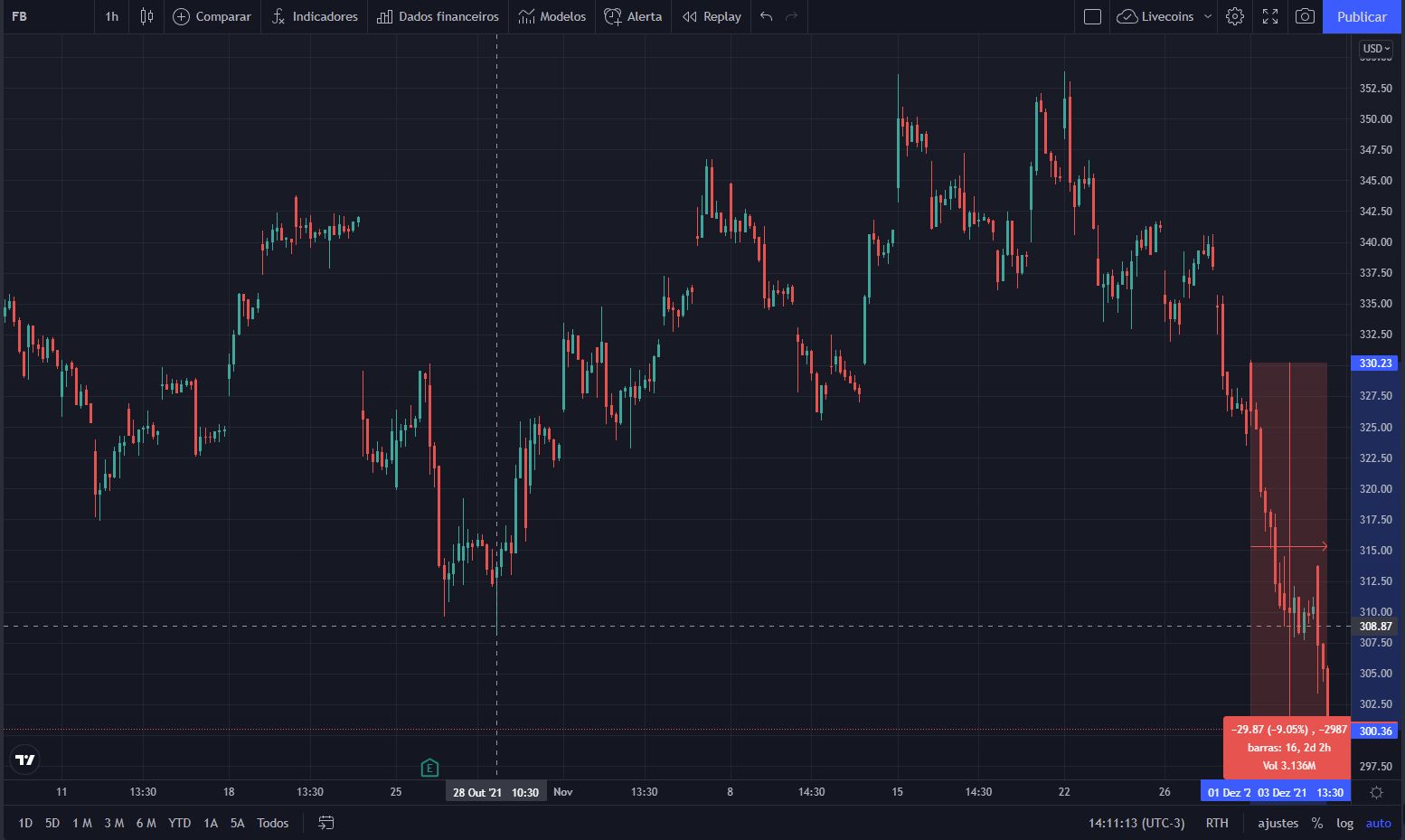Open the candlestick chart style selector
This screenshot has height=840, width=1405.
click(146, 16)
